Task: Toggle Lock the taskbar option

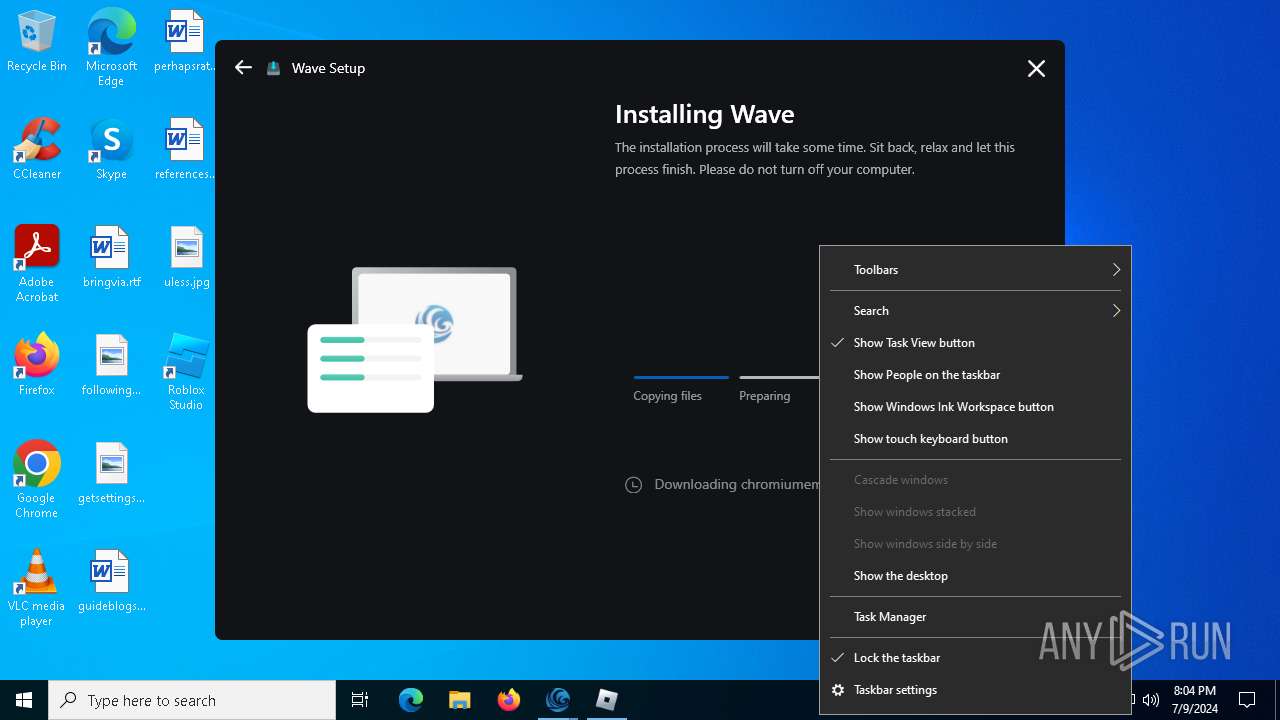Action: (x=975, y=658)
